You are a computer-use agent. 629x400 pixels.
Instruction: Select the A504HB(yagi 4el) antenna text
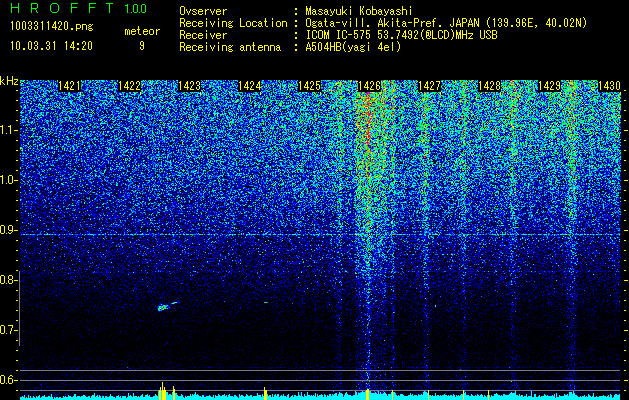coord(353,47)
